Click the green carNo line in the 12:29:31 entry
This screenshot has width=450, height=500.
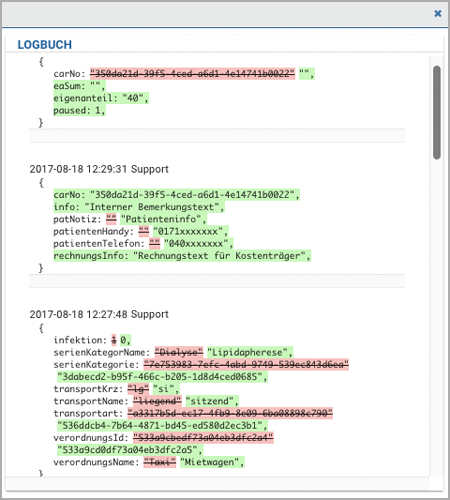click(x=176, y=195)
